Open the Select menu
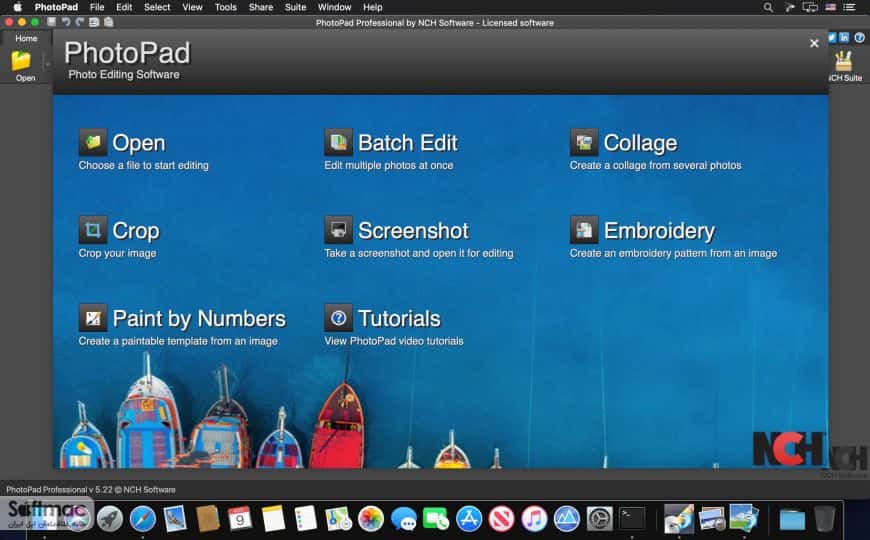This screenshot has height=540, width=870. [x=157, y=7]
